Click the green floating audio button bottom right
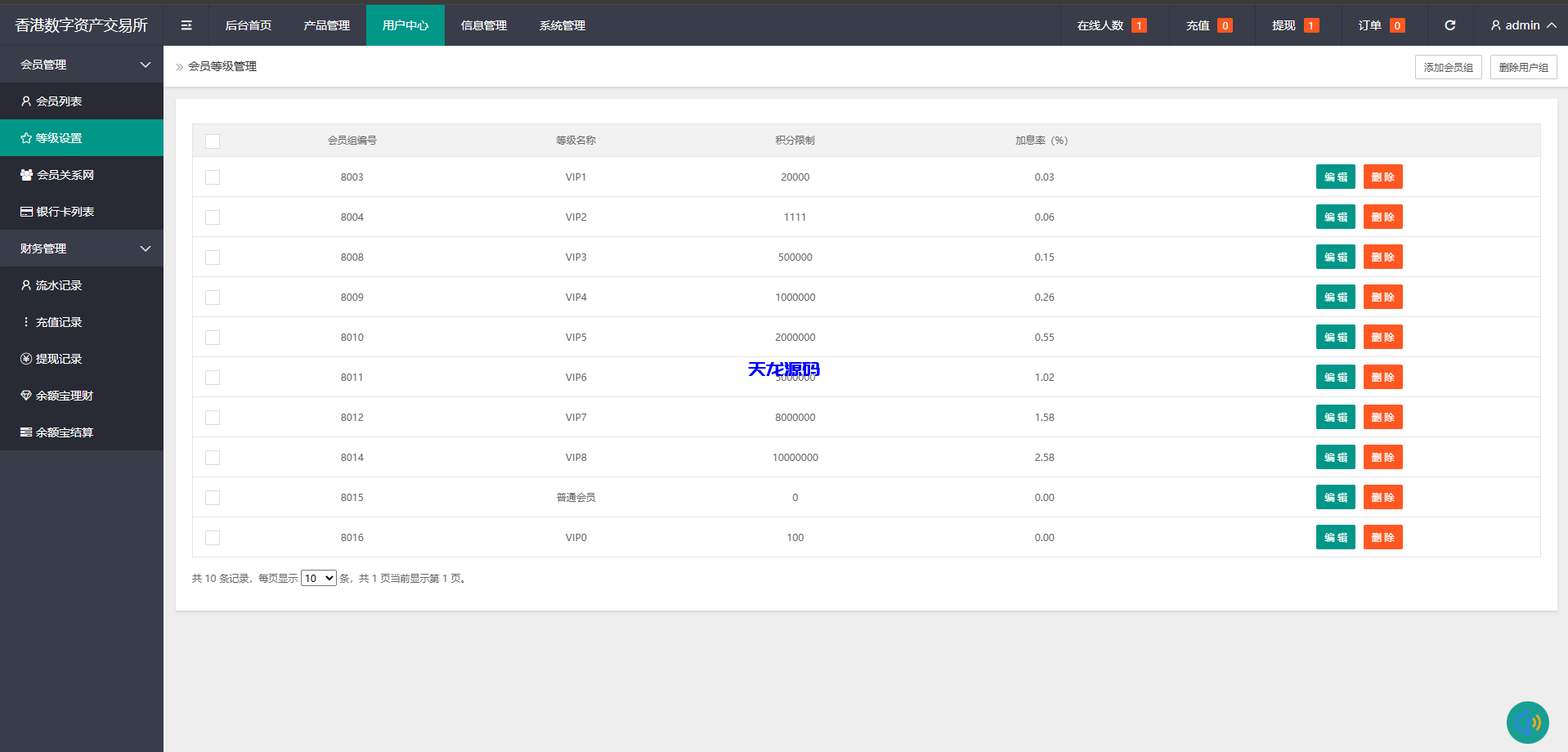Screen dimensions: 1568x752 [1529, 723]
